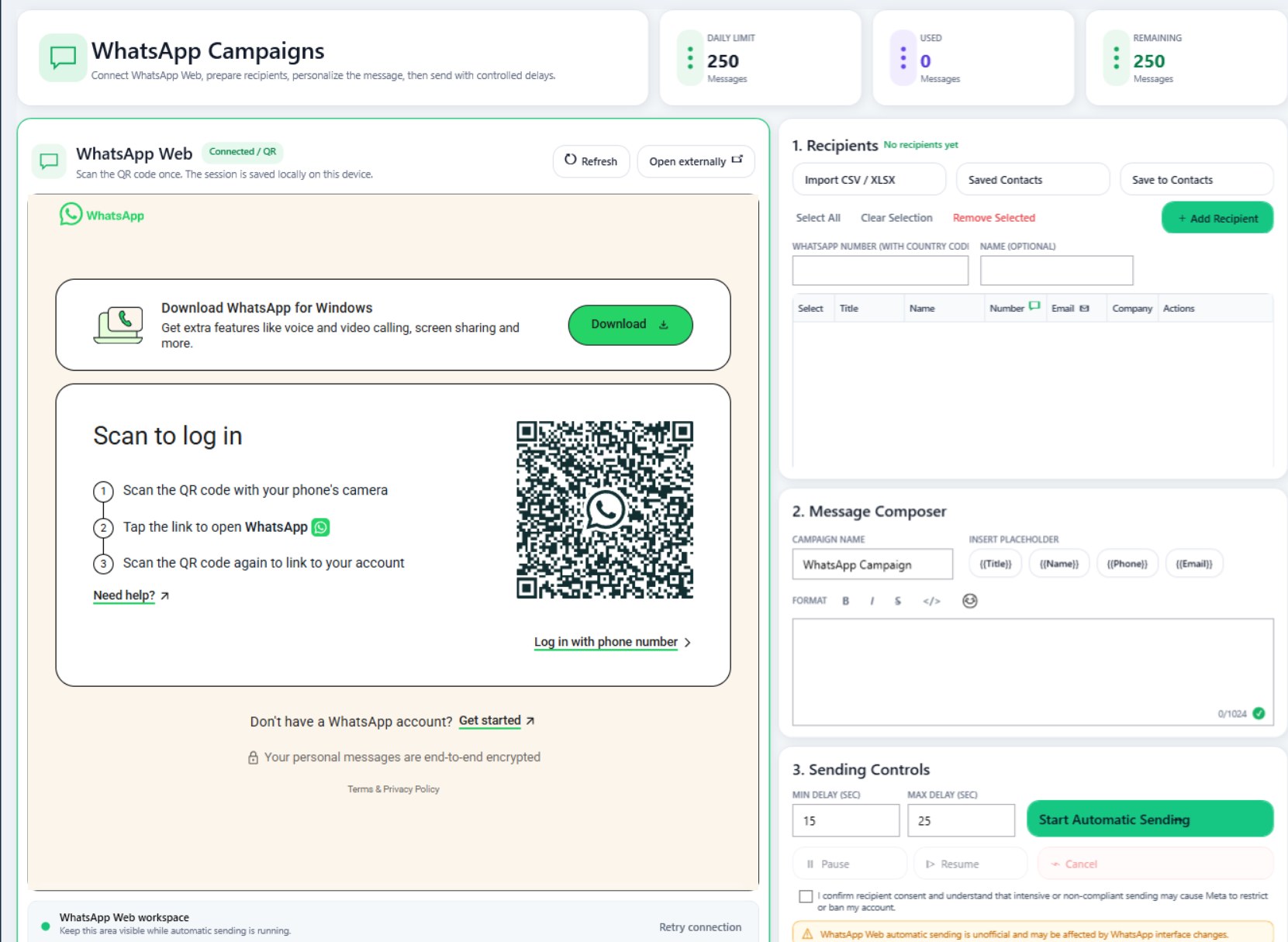Click the green workspace status dot
Image resolution: width=1288 pixels, height=942 pixels.
45,926
